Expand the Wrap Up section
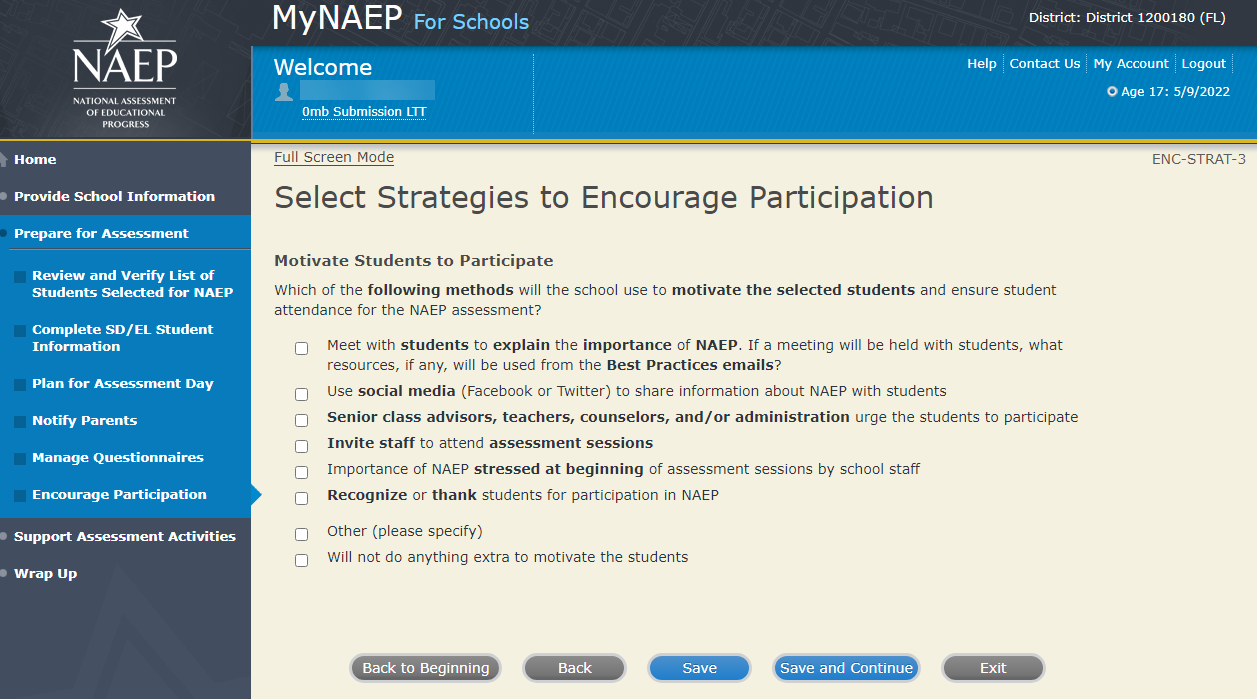The width and height of the screenshot is (1257, 699). 45,574
